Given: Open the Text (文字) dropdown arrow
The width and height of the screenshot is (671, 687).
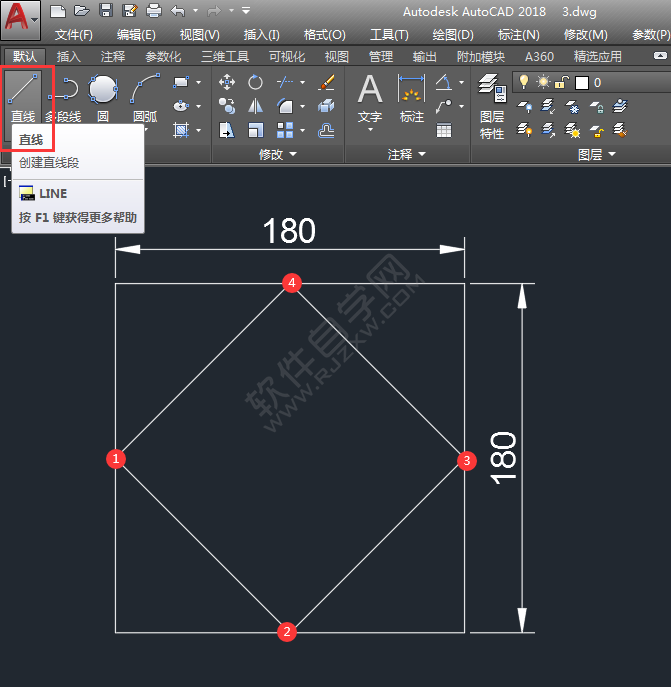Looking at the screenshot, I should pos(370,129).
